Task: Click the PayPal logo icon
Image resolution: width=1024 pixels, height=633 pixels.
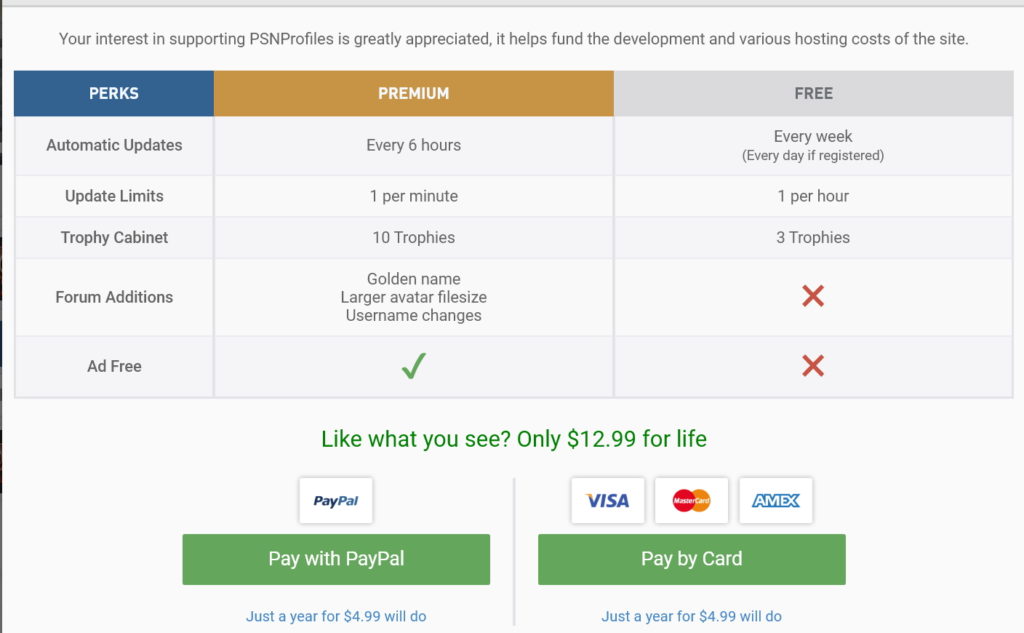Action: coord(336,500)
